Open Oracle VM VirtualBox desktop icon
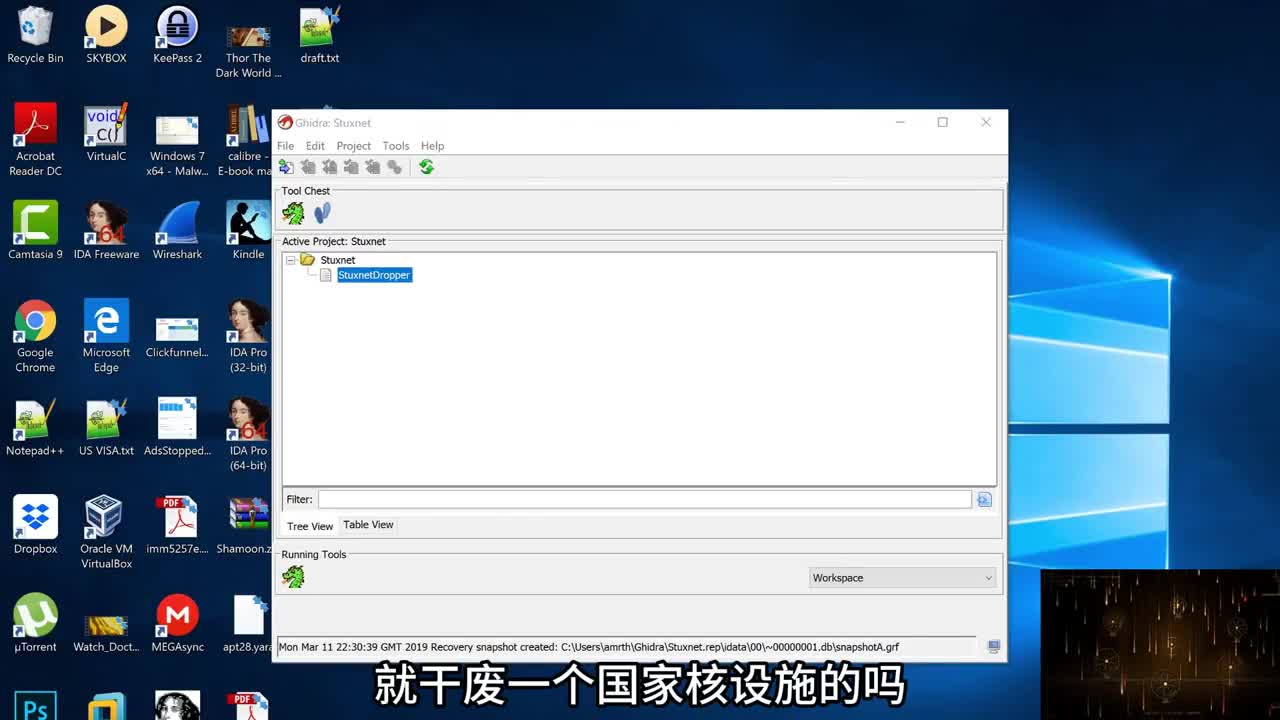The height and width of the screenshot is (720, 1280). (106, 532)
